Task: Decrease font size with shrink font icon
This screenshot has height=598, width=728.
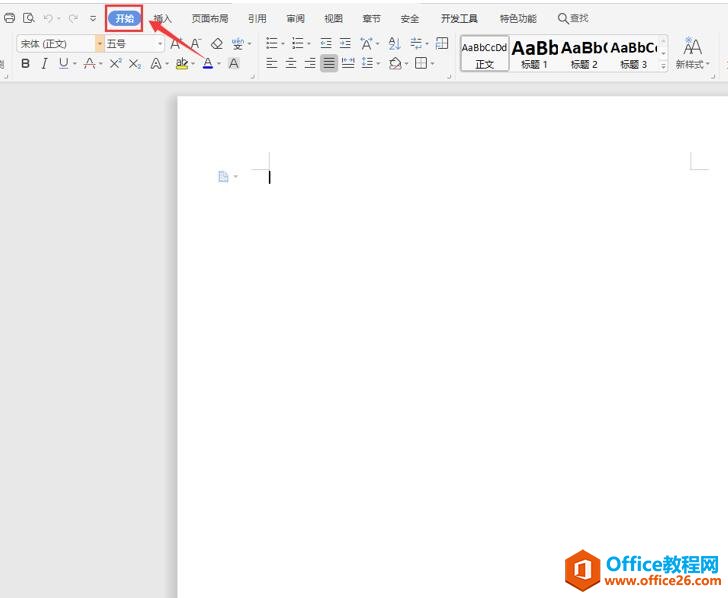Action: point(196,44)
